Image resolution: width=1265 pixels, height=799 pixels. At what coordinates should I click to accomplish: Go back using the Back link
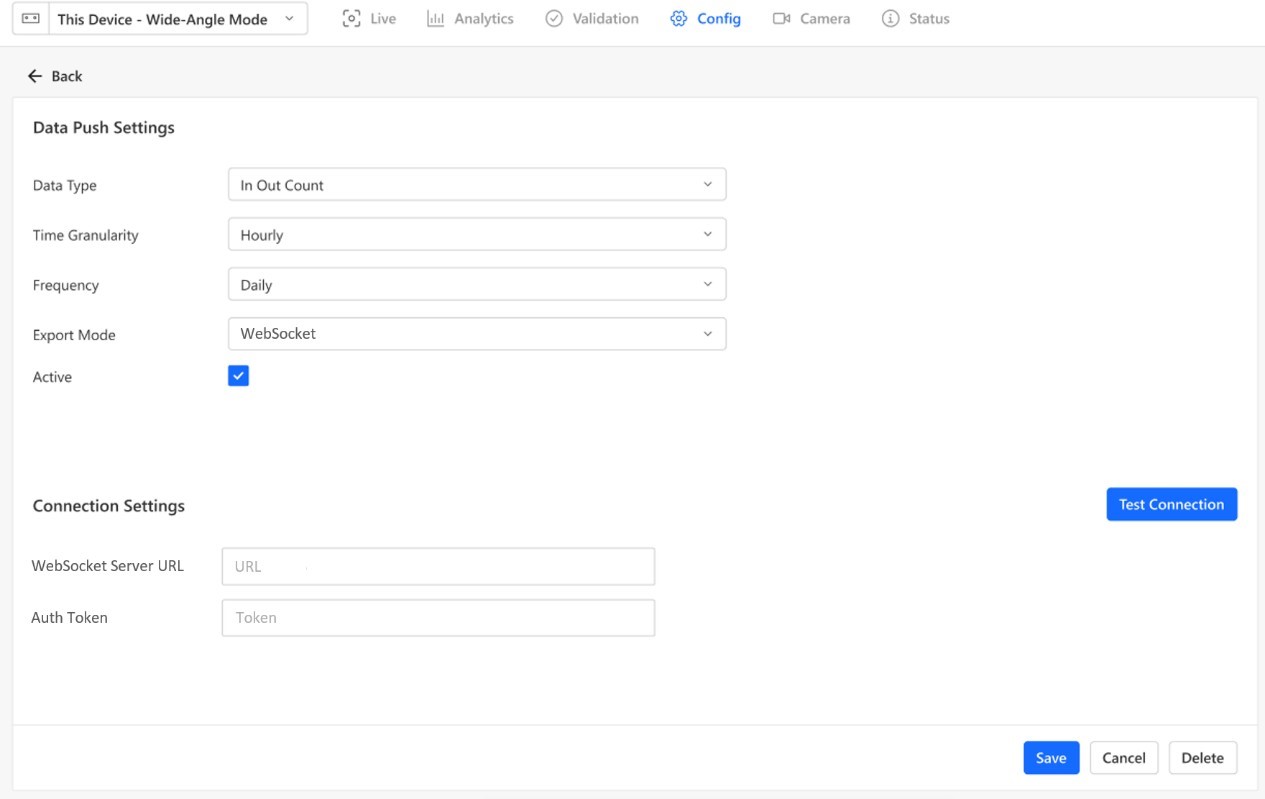tap(55, 76)
